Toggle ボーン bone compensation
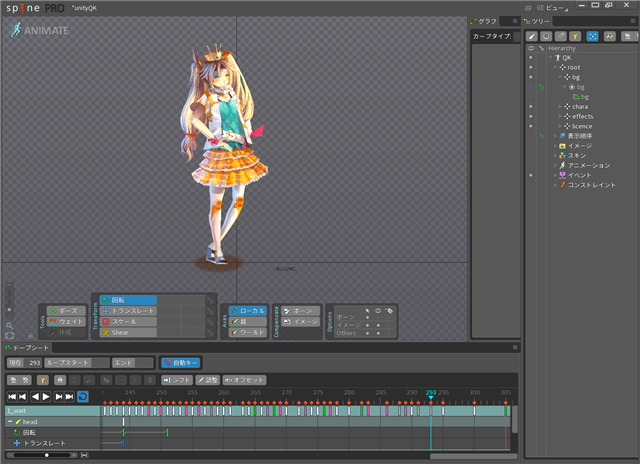Image resolution: width=640 pixels, height=464 pixels. coord(300,311)
